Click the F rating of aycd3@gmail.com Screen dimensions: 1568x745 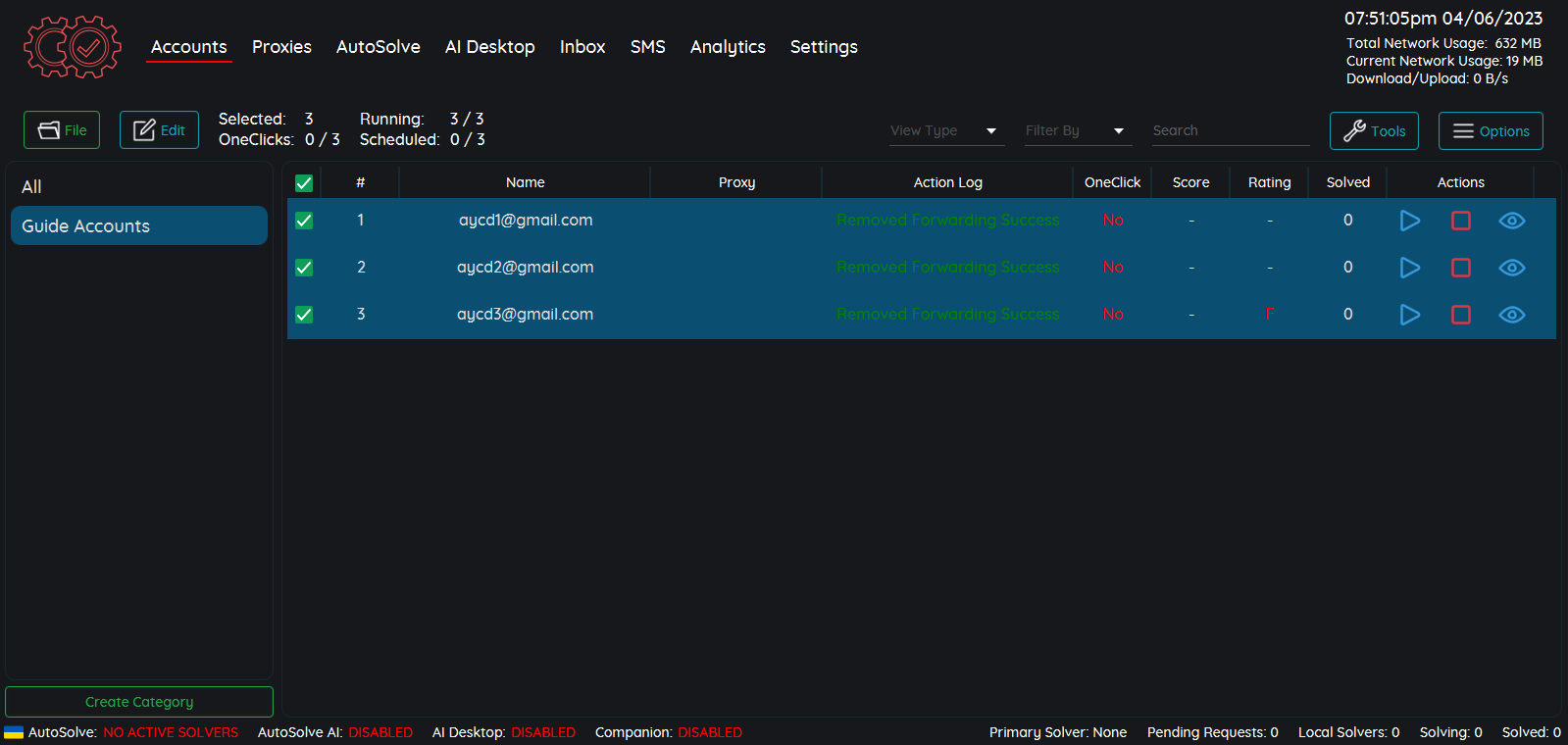pyautogui.click(x=1270, y=315)
